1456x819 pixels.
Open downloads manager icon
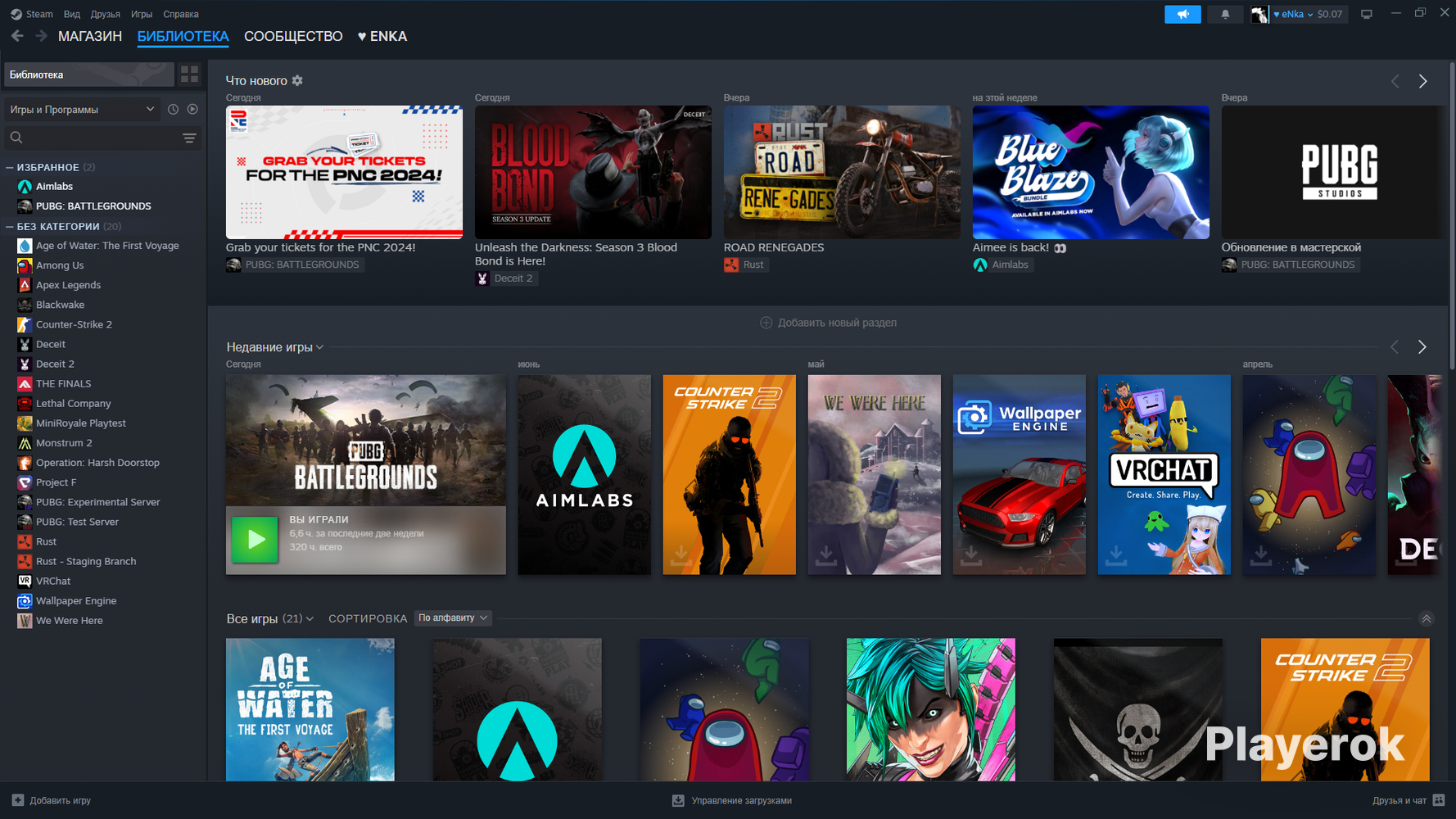pyautogui.click(x=678, y=800)
